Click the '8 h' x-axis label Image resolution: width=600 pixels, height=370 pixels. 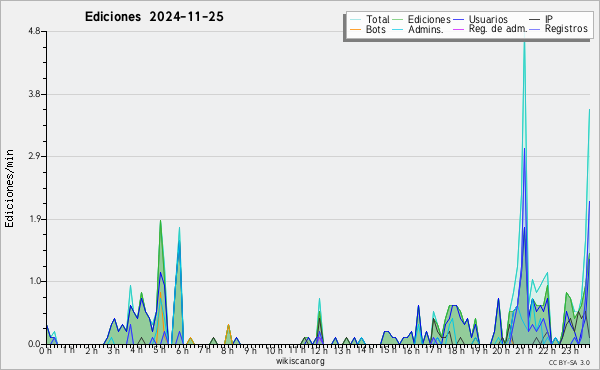point(227,351)
